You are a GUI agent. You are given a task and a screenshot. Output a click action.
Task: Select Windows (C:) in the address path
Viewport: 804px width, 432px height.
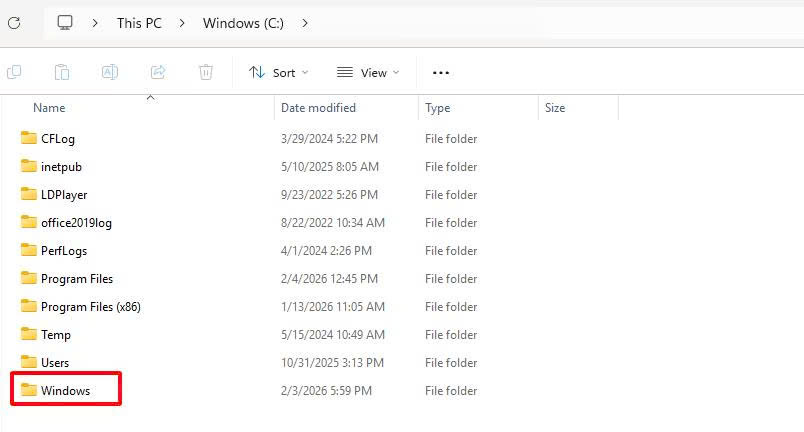(x=243, y=23)
